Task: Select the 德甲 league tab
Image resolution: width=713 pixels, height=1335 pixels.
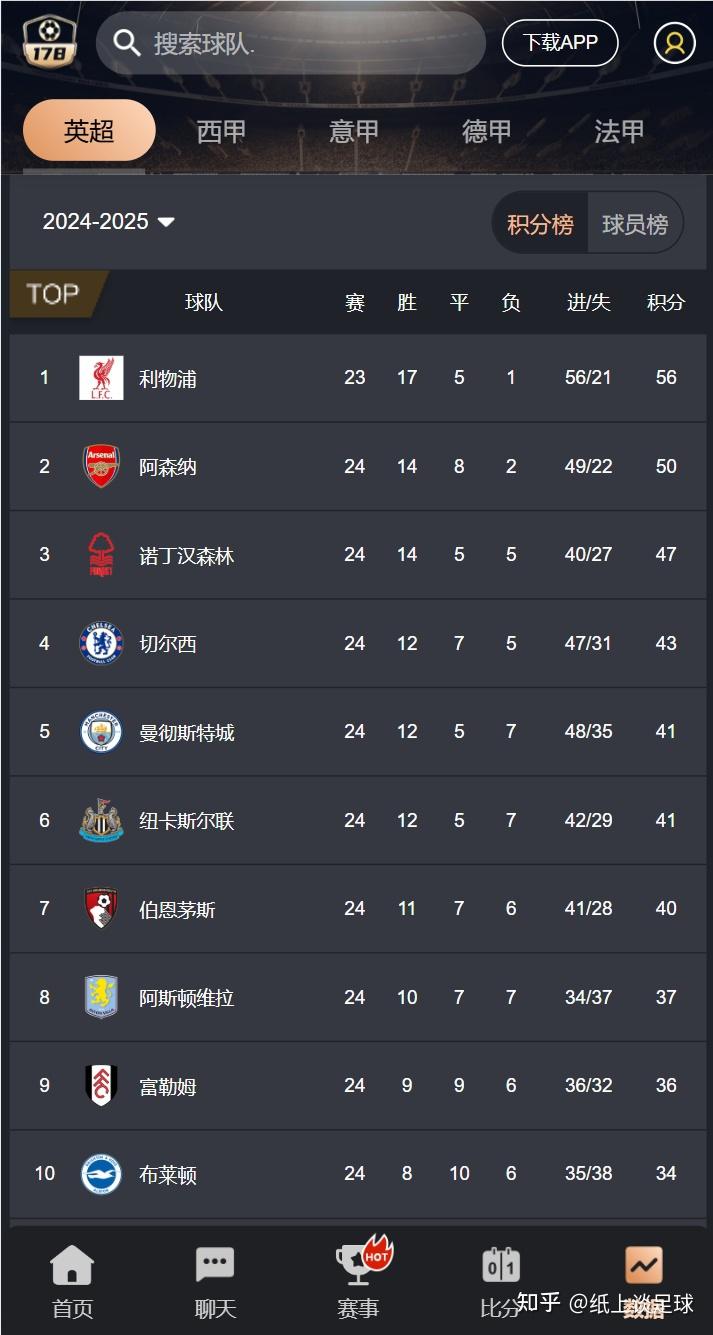Action: coord(487,131)
